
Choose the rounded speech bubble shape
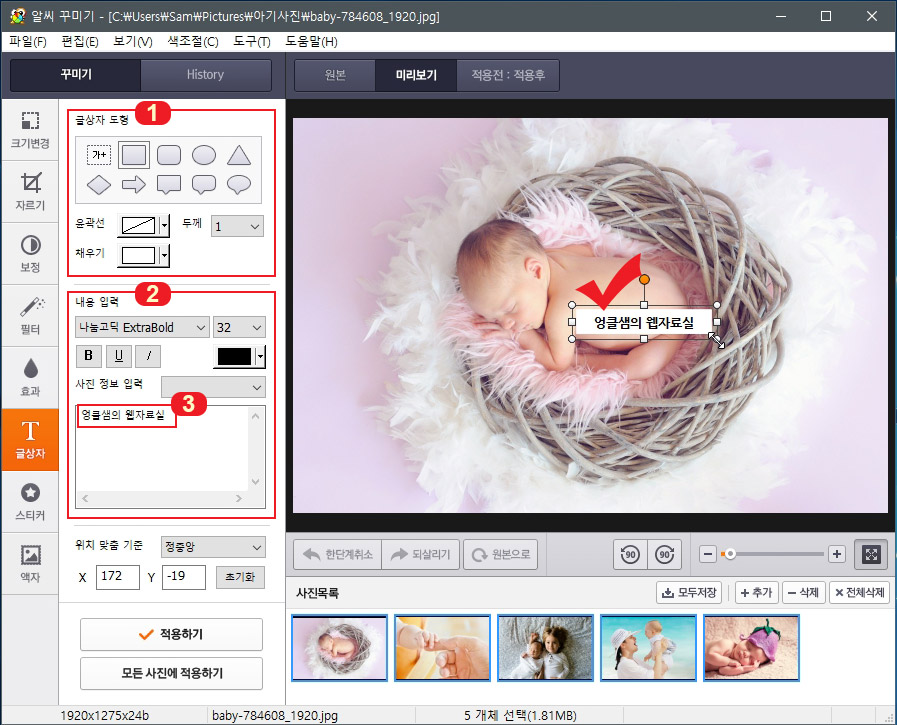tap(204, 184)
